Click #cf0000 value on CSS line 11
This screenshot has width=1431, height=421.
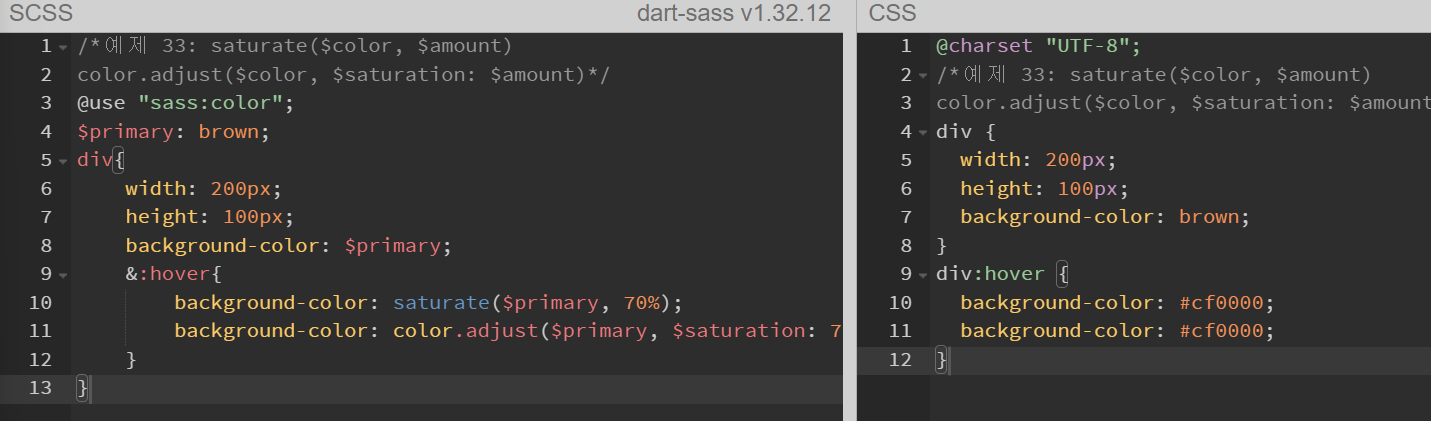click(x=1222, y=331)
